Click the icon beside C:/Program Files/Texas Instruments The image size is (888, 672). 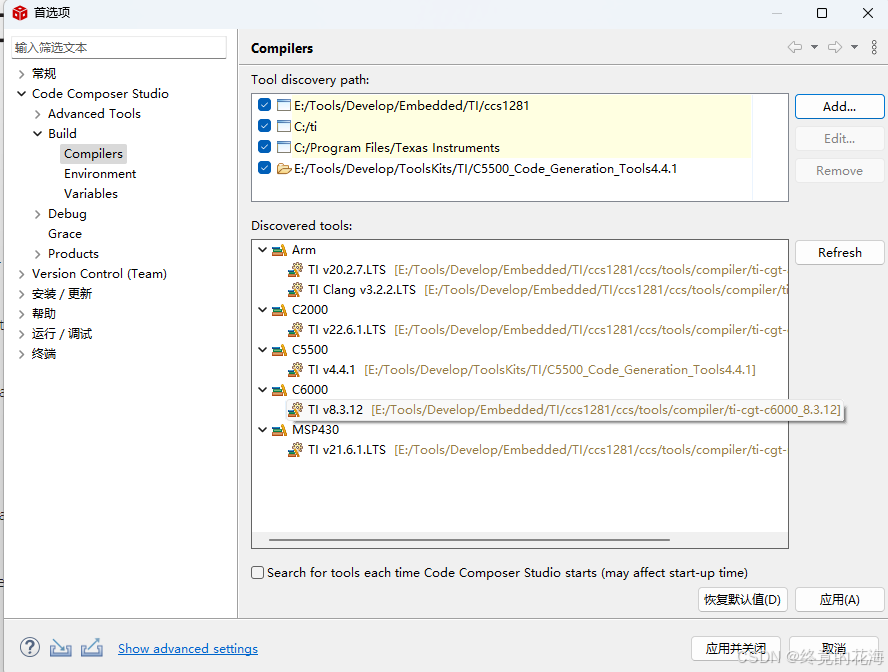point(284,148)
